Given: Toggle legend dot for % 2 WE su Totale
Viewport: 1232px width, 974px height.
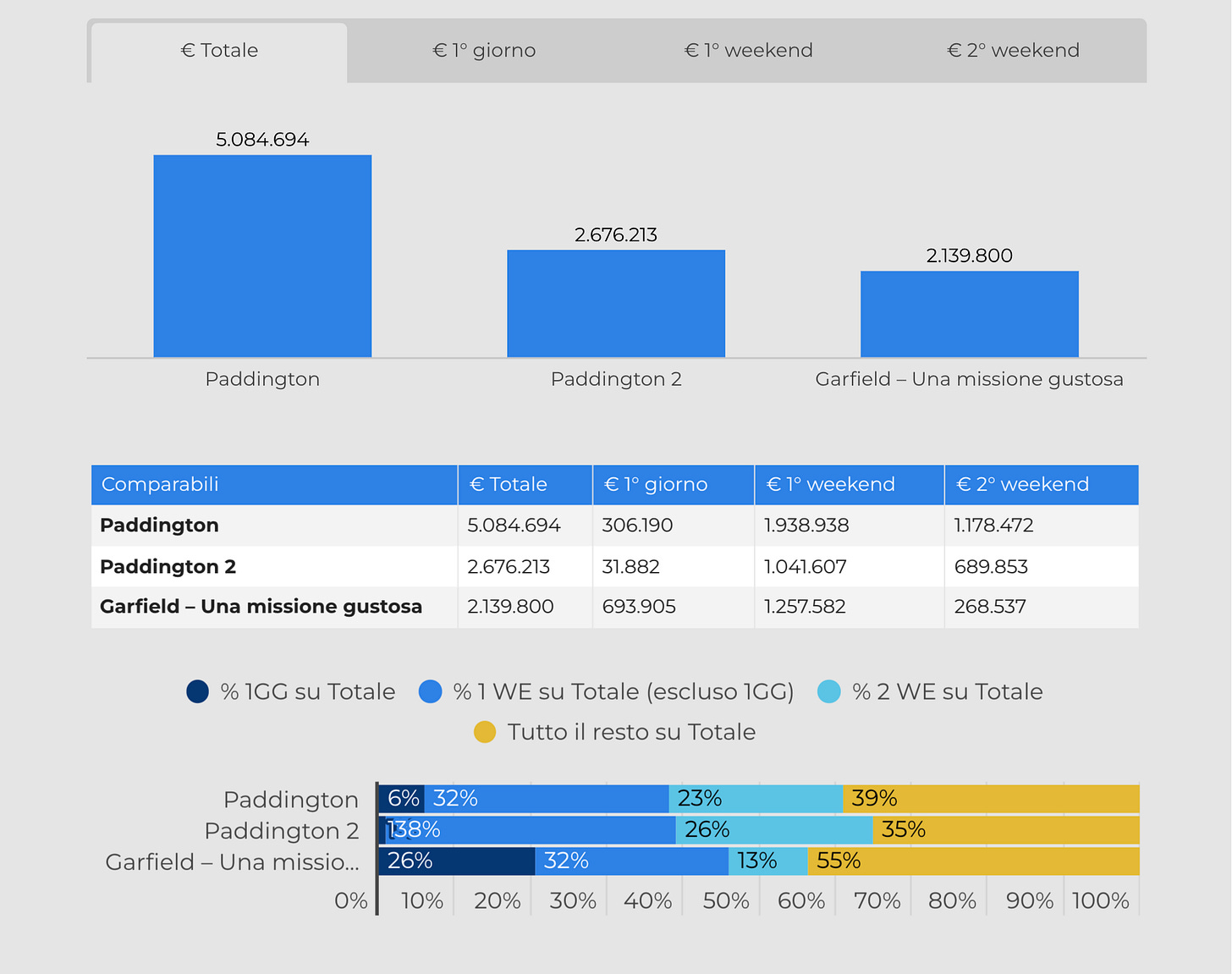Looking at the screenshot, I should tap(829, 691).
